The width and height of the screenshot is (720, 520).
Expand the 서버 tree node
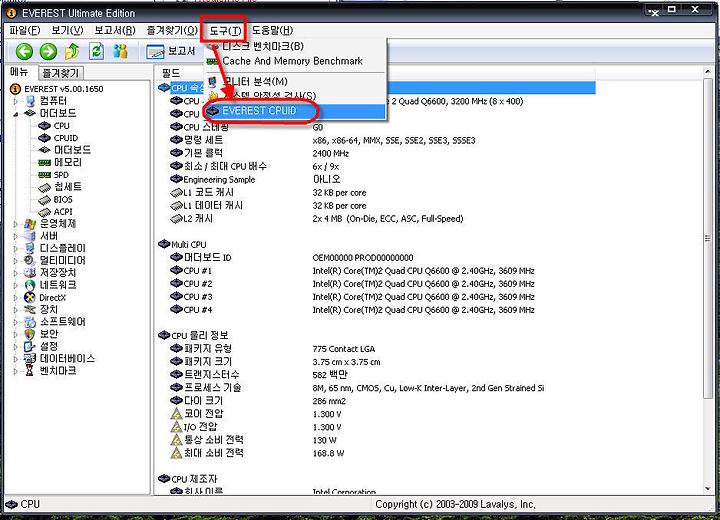click(16, 236)
